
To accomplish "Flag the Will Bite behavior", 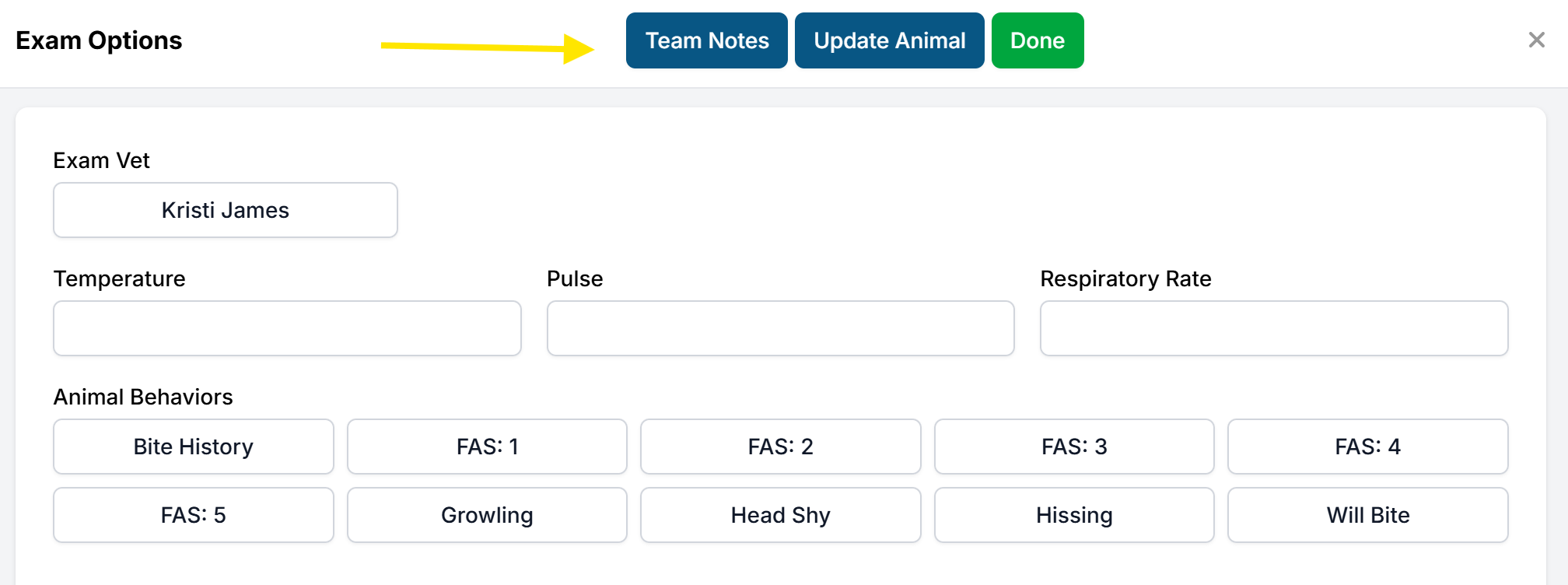I will (1367, 515).
